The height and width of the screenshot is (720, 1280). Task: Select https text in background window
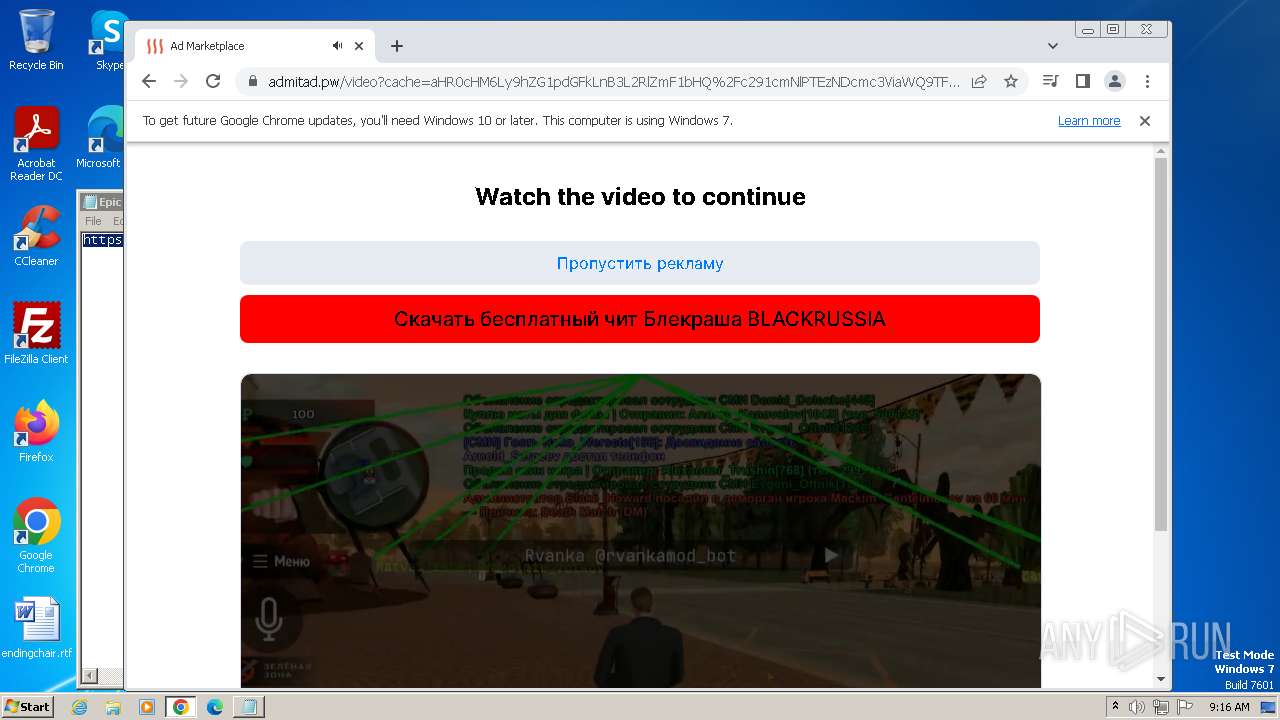[102, 240]
